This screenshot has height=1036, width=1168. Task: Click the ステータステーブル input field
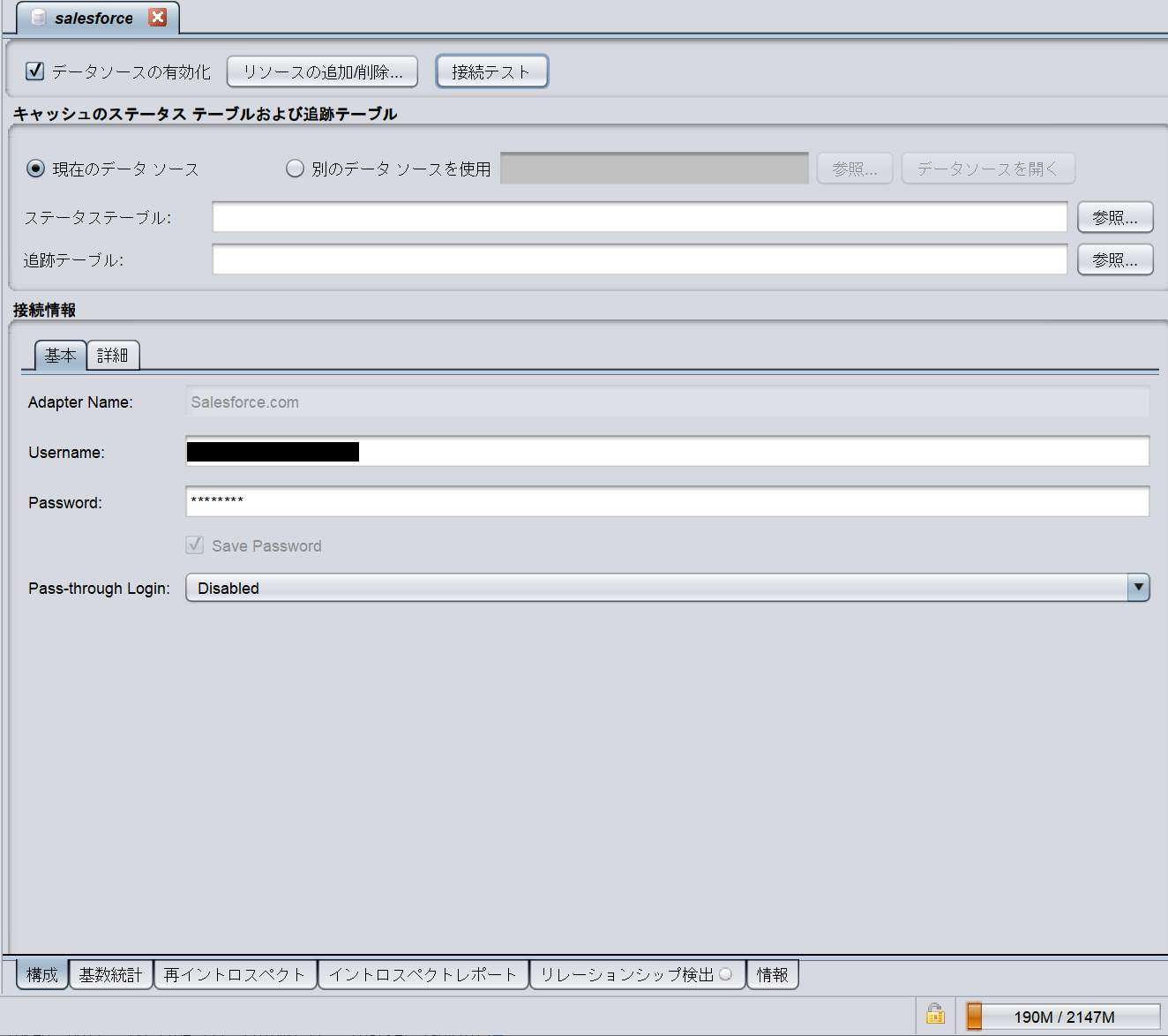coord(640,217)
